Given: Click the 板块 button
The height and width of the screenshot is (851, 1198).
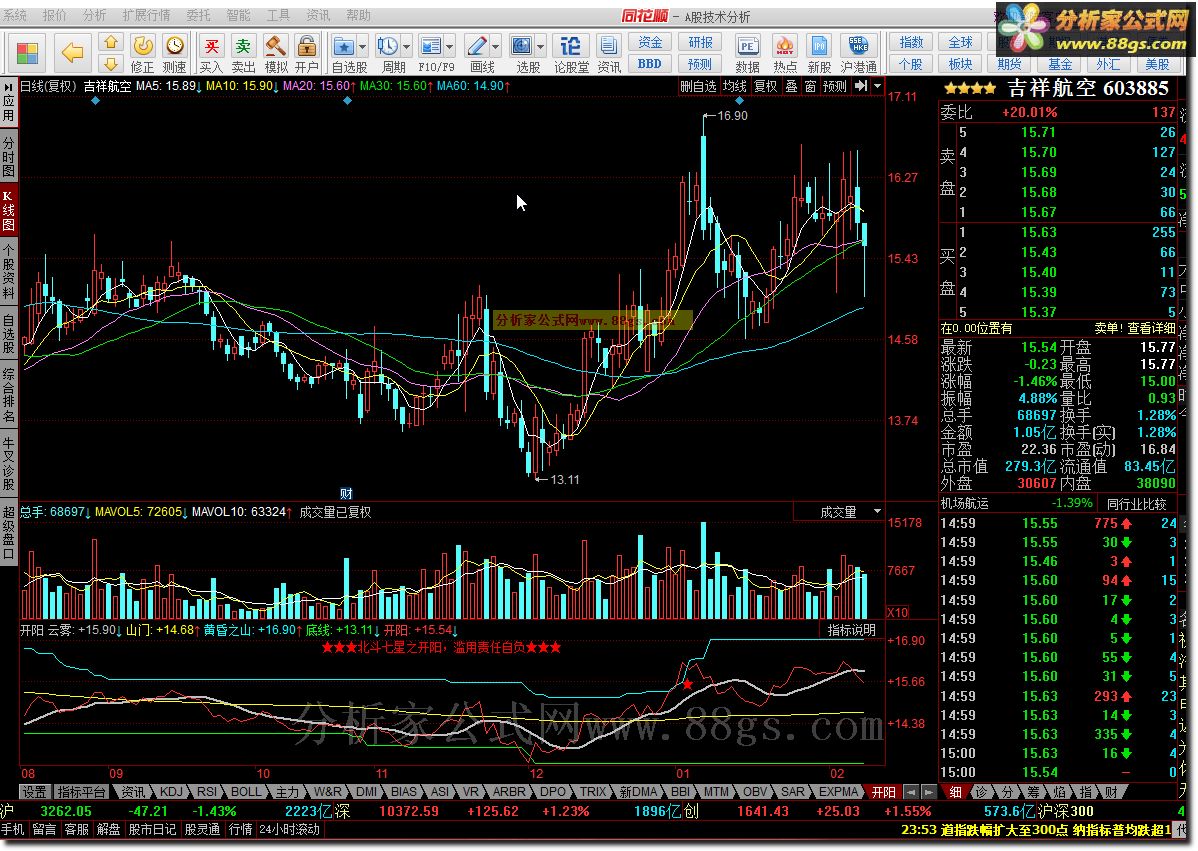Looking at the screenshot, I should tap(960, 64).
